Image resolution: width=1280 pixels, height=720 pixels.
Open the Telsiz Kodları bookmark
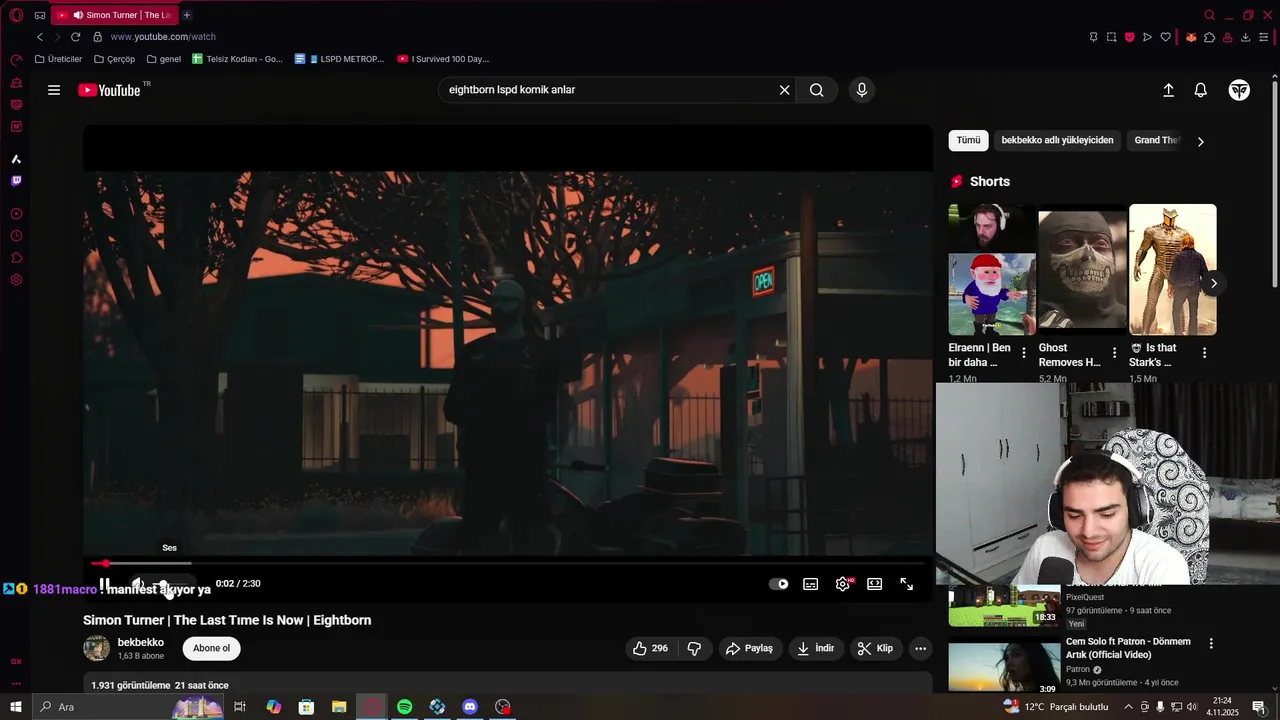point(238,59)
